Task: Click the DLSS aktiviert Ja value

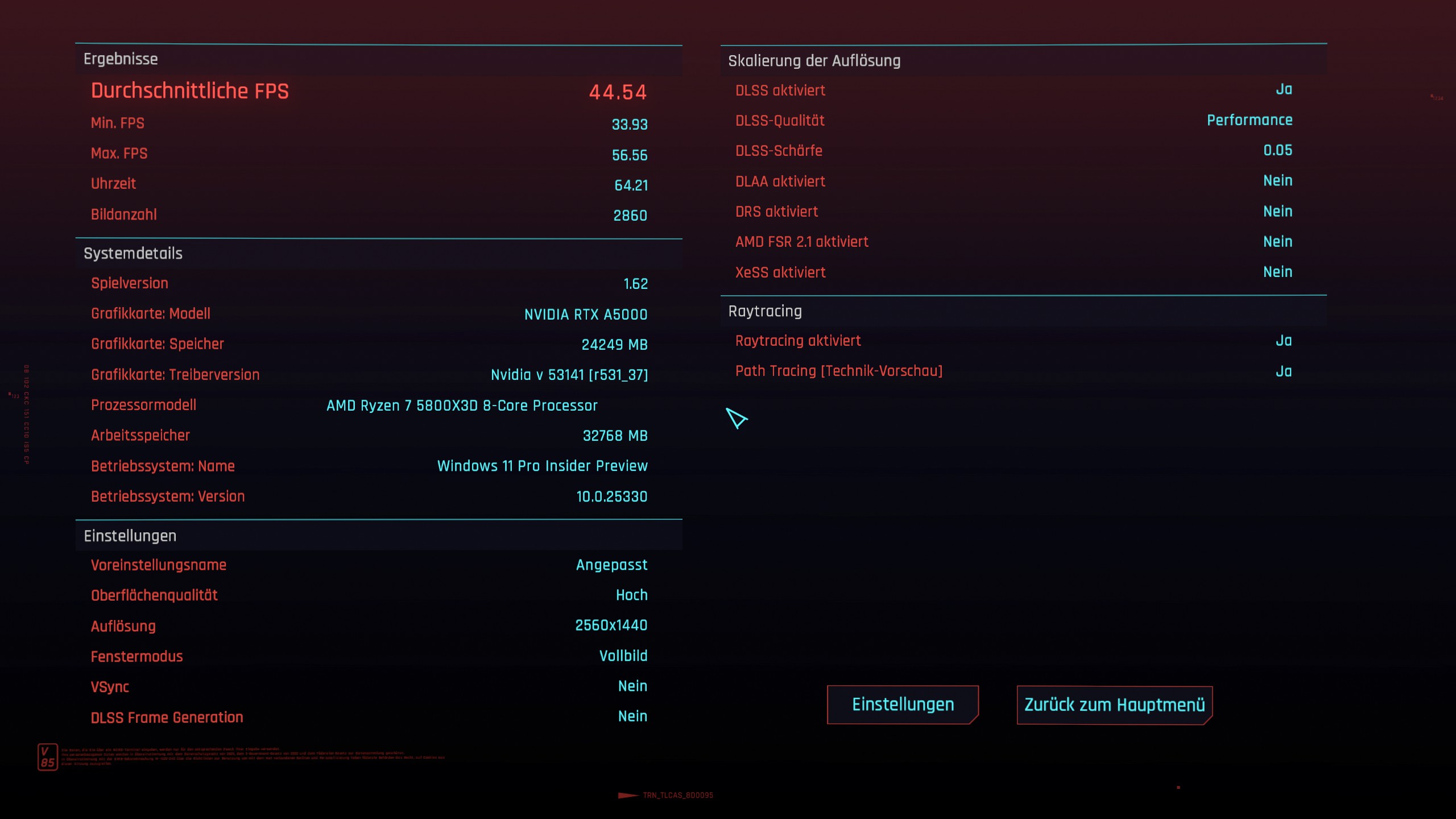Action: [x=1283, y=90]
